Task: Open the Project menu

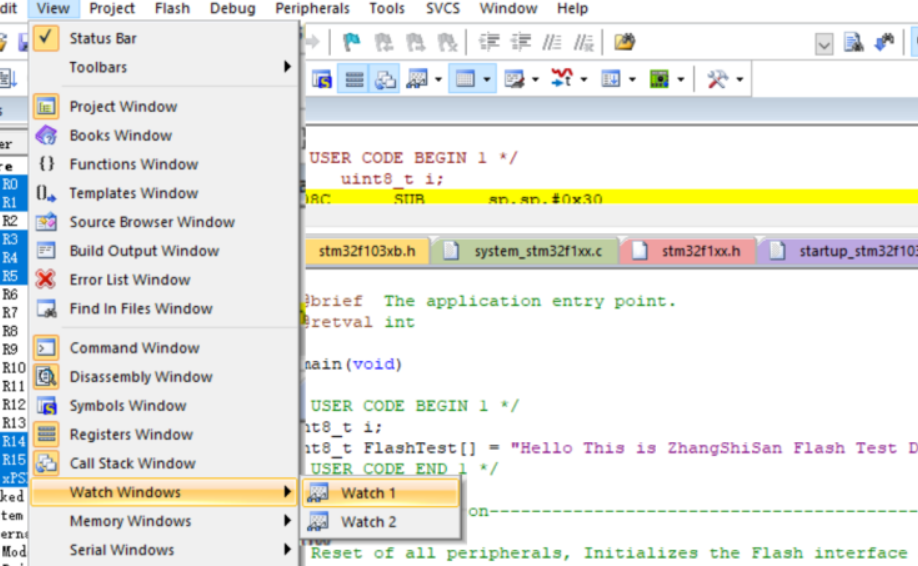Action: [112, 9]
